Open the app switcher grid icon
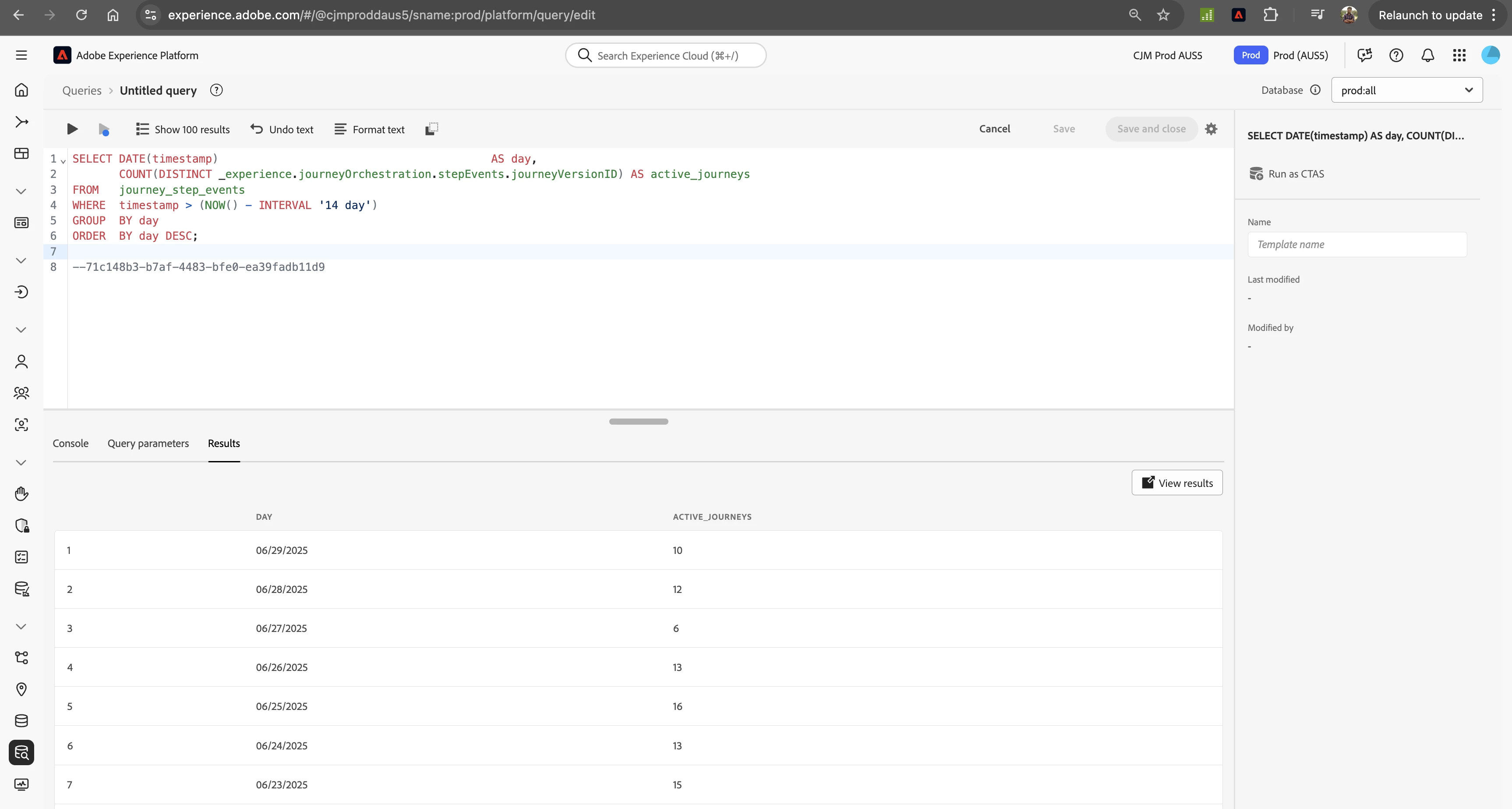Image resolution: width=1512 pixels, height=809 pixels. (x=1459, y=55)
